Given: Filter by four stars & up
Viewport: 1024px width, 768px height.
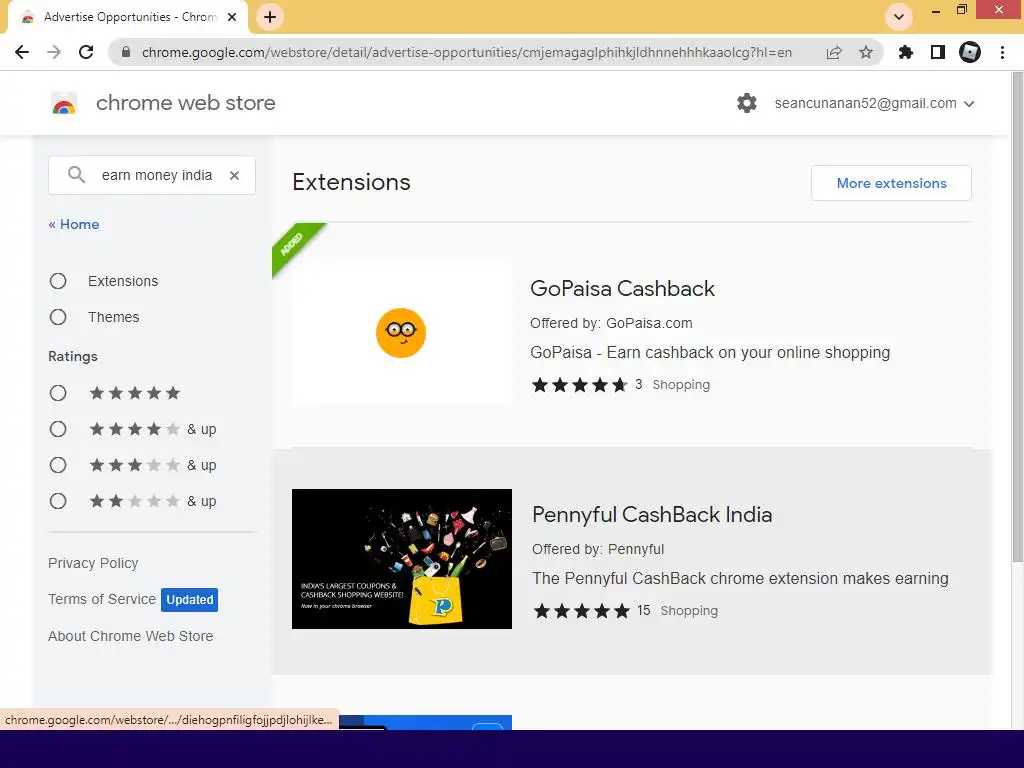Looking at the screenshot, I should point(58,429).
